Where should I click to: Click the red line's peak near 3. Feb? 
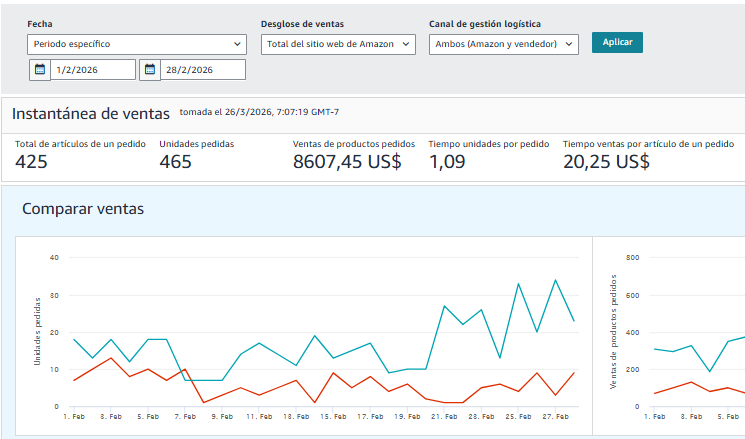coord(111,358)
